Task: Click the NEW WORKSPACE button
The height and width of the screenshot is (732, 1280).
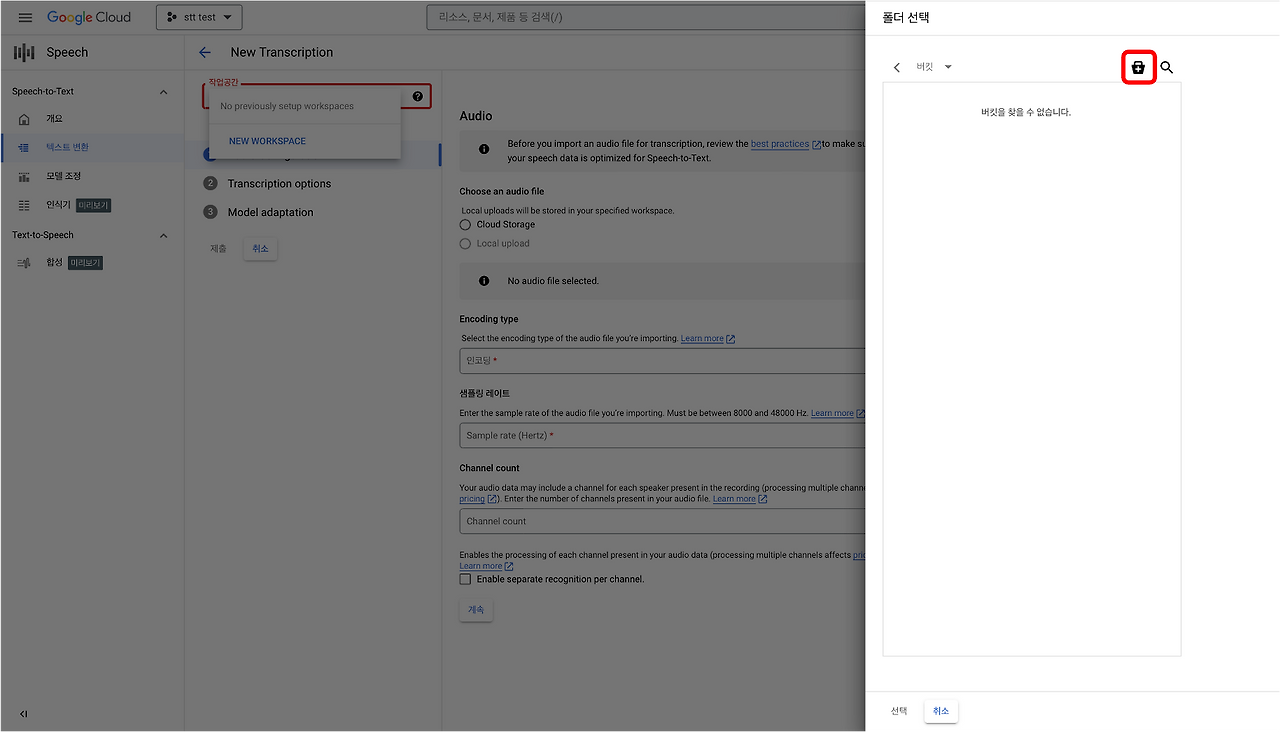Action: 267,141
